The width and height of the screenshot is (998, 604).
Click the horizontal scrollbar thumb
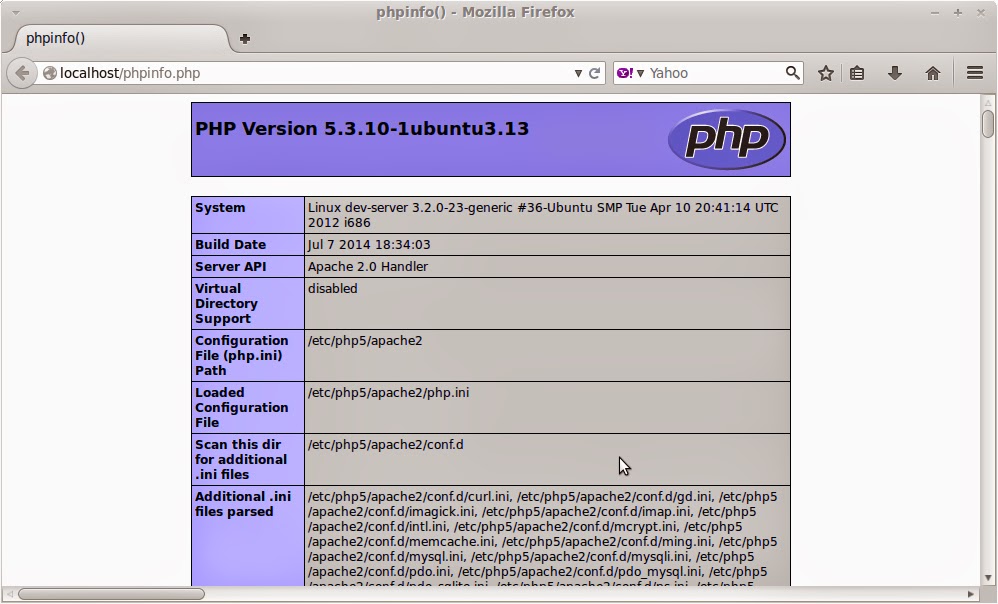(111, 594)
